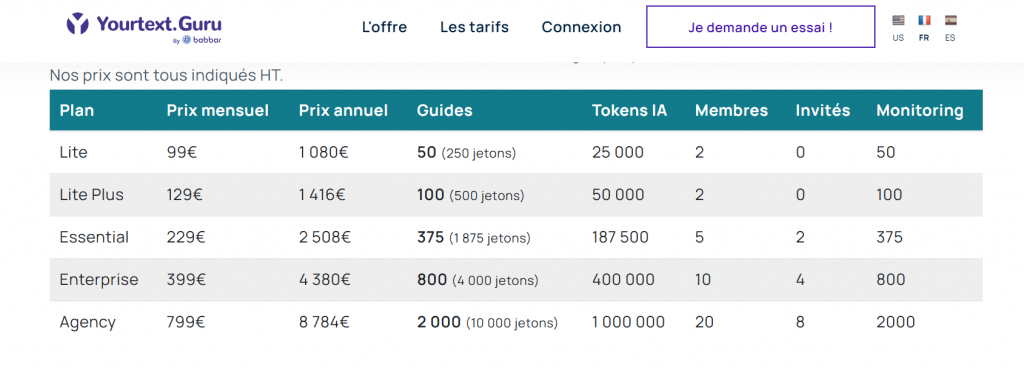Click the FR language label
Screen dimensions: 1024x368
click(x=923, y=38)
